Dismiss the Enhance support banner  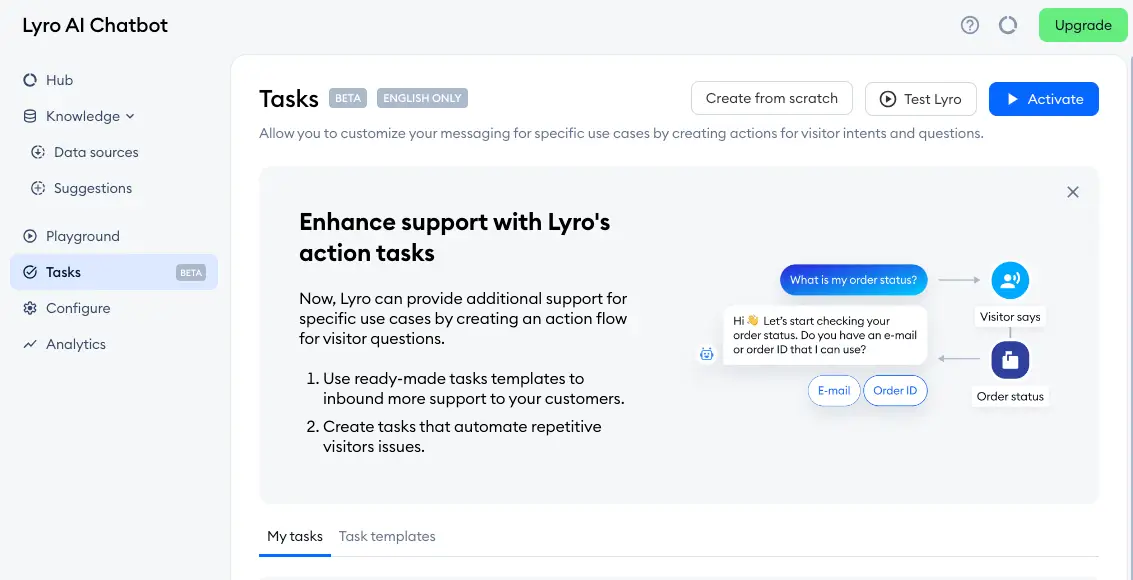coord(1073,191)
